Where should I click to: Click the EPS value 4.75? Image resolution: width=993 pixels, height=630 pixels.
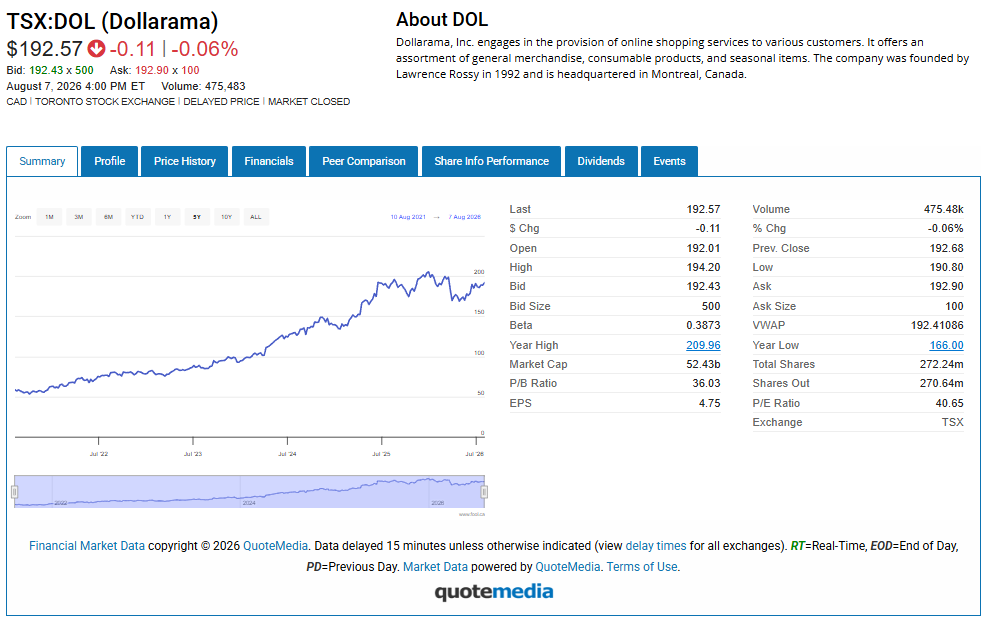click(709, 403)
